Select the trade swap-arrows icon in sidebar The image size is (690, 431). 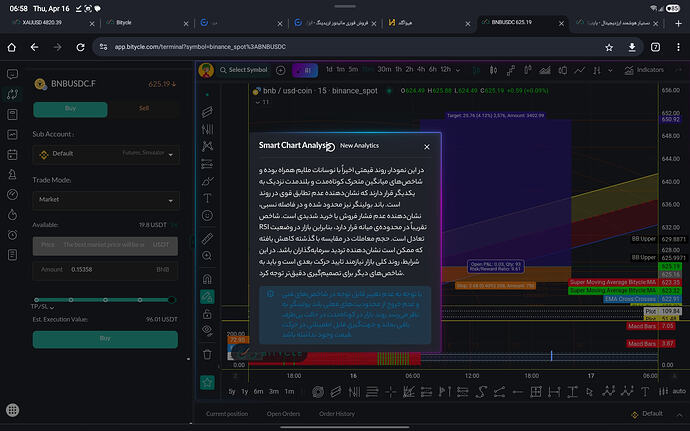coord(12,94)
